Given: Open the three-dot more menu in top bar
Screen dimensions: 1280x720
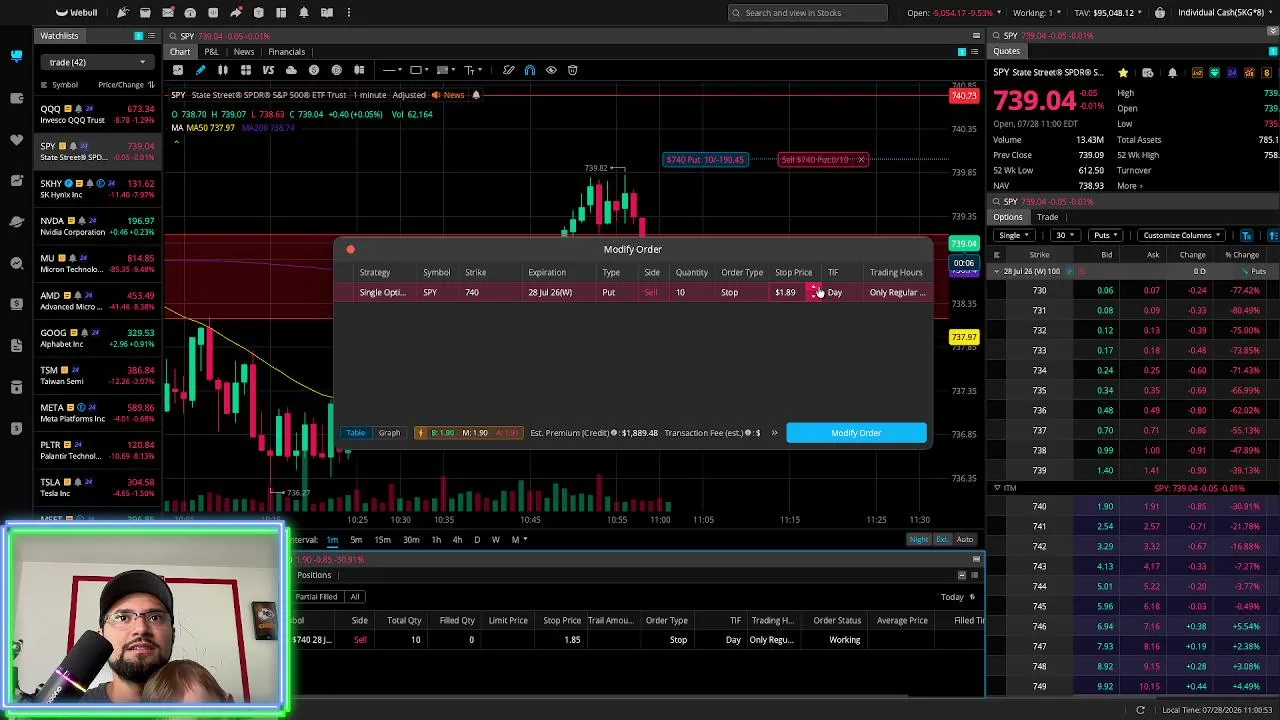Looking at the screenshot, I should point(349,13).
